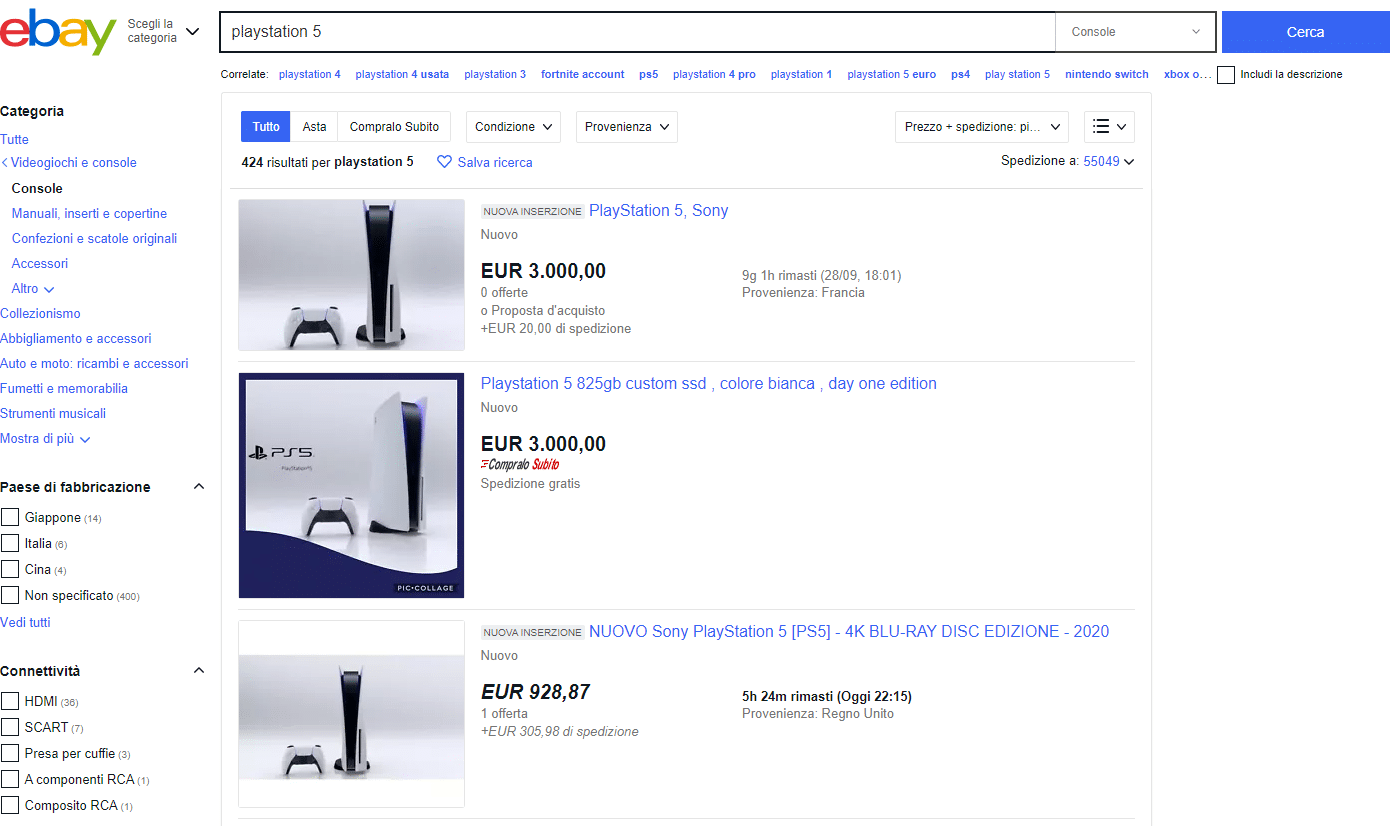
Task: Open Auto e moto: ricambi e accessori
Action: [x=94, y=364]
